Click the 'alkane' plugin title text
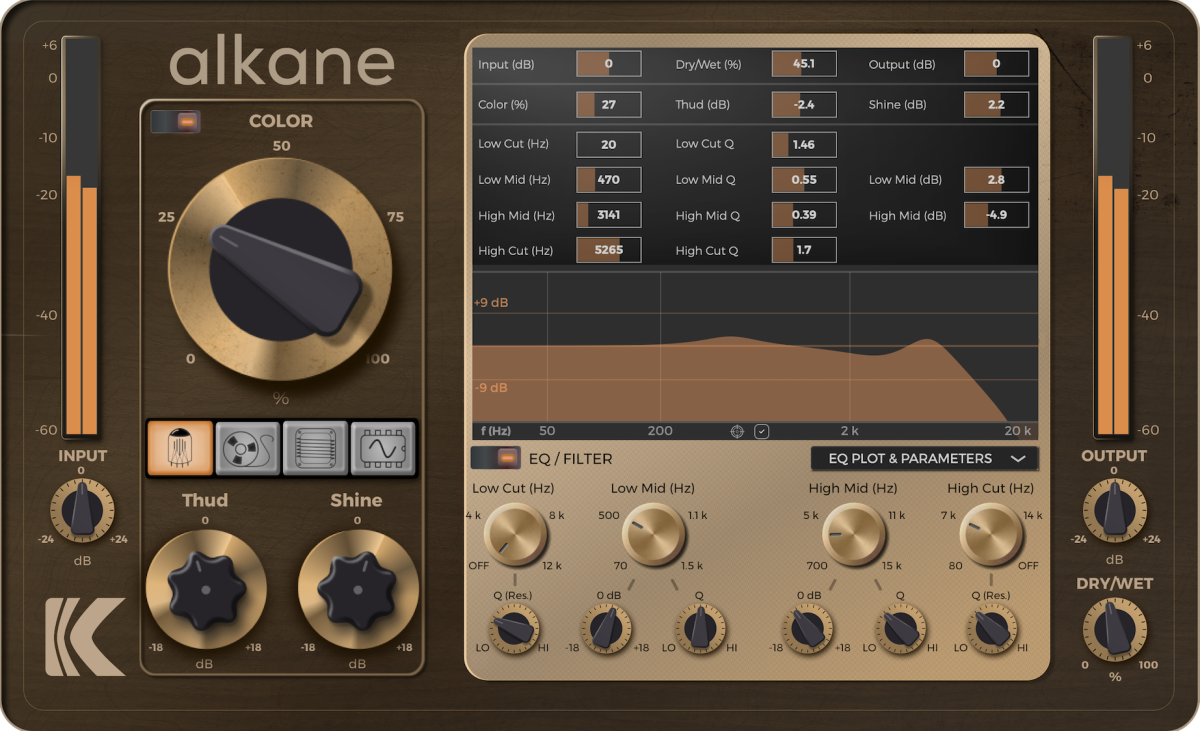The image size is (1200, 731). click(282, 62)
